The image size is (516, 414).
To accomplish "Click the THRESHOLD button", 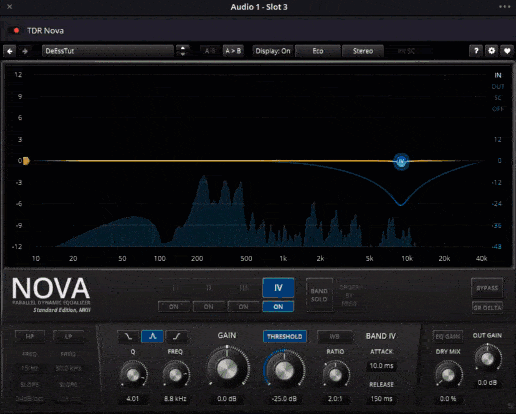I will [285, 336].
